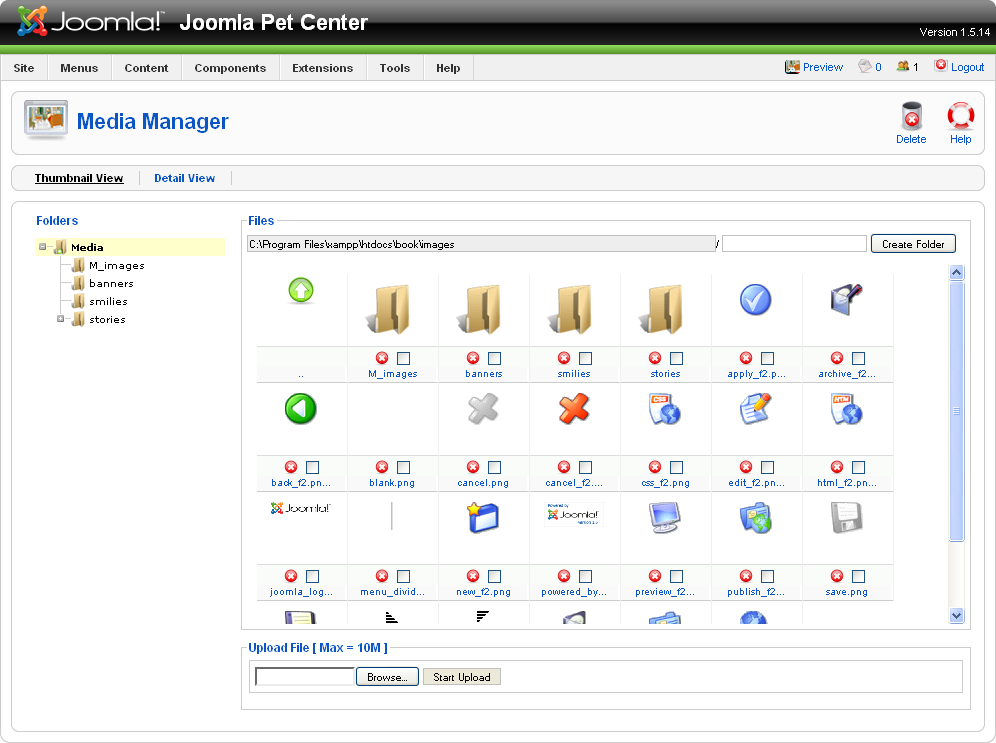Click the edit_f2 notepad image
Screen dimensions: 996x743
pos(755,408)
